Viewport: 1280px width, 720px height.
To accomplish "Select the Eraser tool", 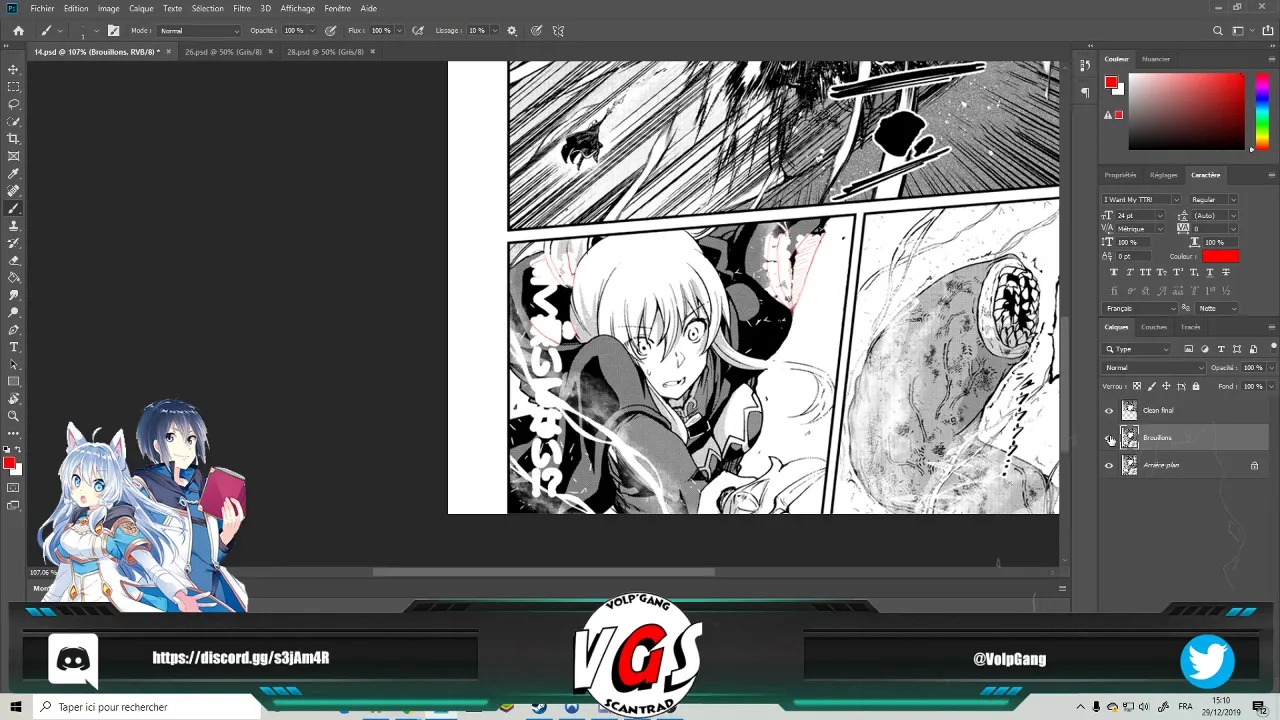I will click(x=13, y=261).
